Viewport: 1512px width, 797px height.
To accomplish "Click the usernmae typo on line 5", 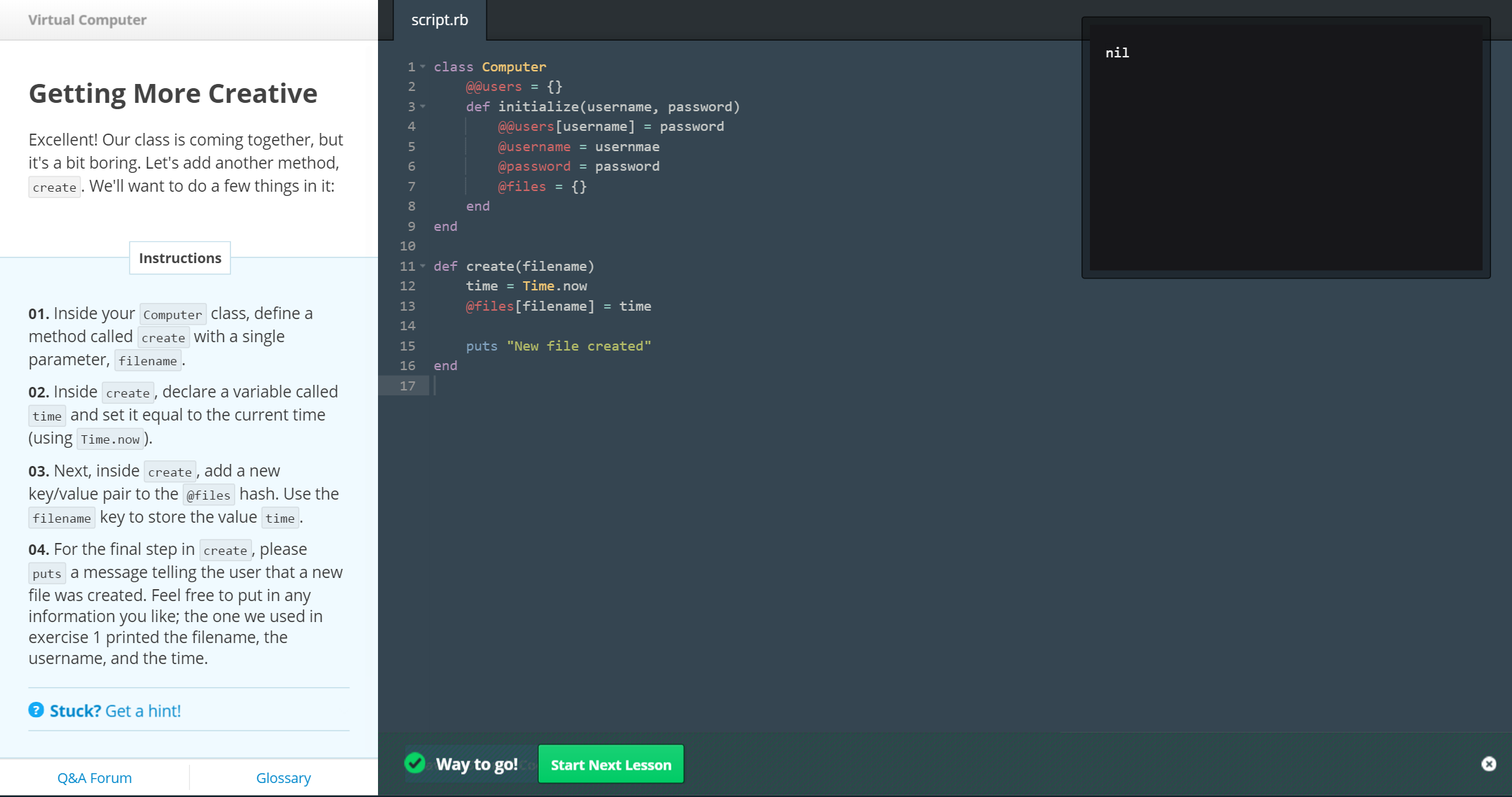I will click(627, 146).
